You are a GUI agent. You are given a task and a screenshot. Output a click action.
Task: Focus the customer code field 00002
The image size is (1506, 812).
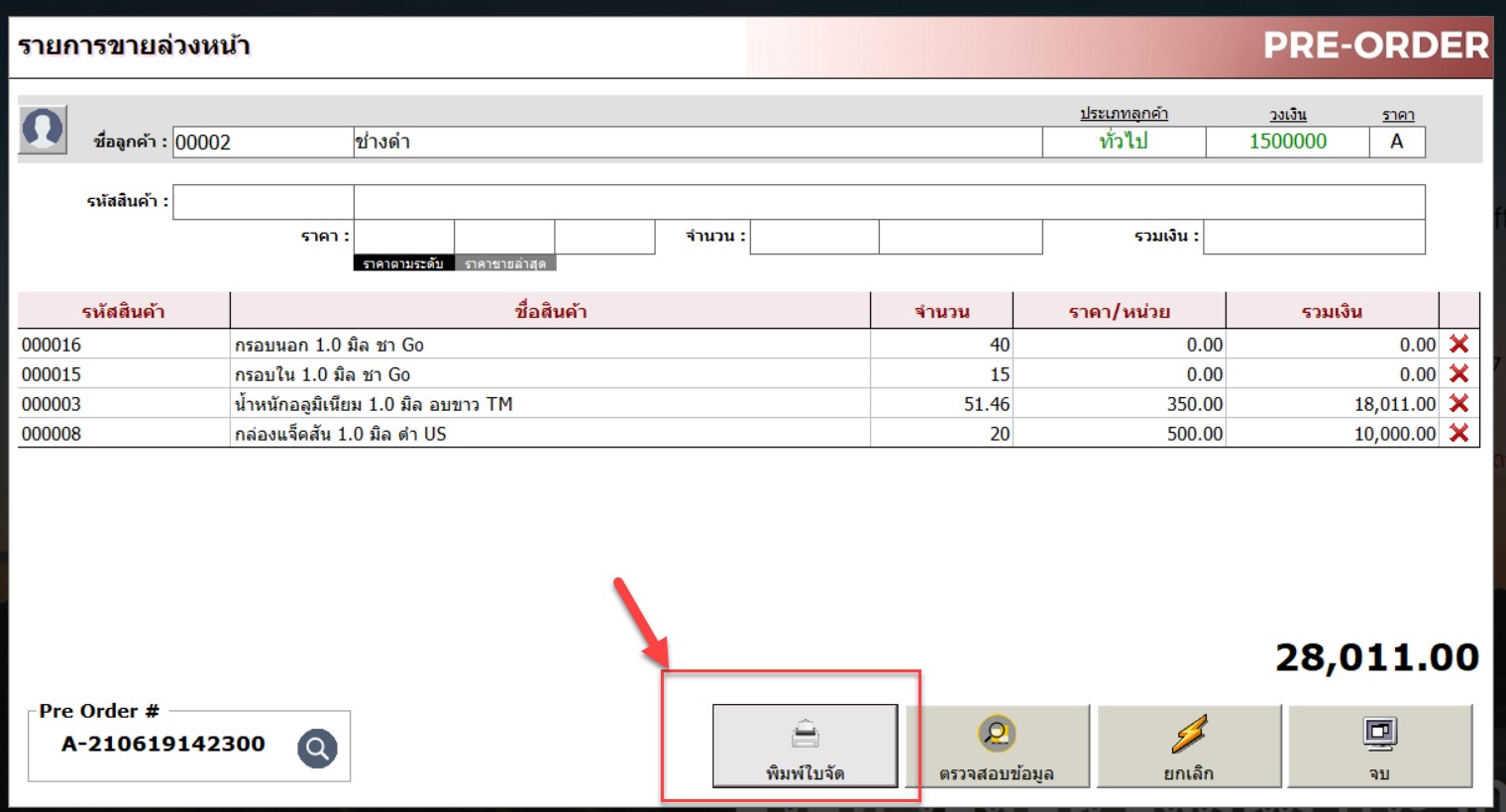tap(263, 142)
